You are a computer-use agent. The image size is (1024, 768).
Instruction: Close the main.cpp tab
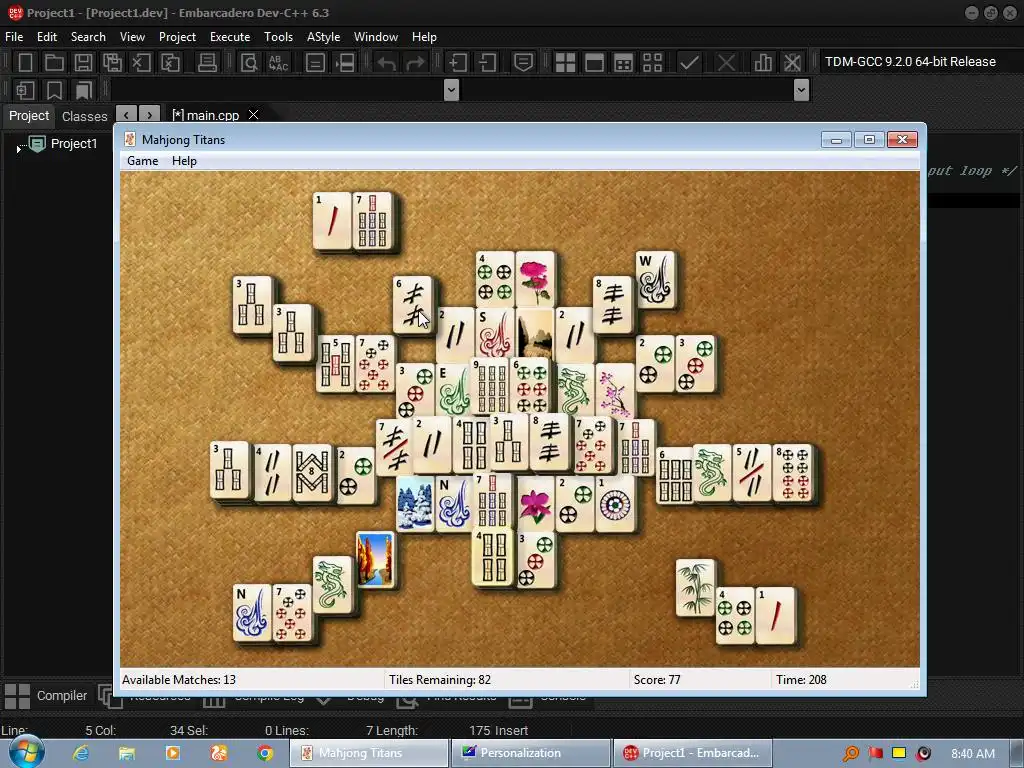pos(253,114)
